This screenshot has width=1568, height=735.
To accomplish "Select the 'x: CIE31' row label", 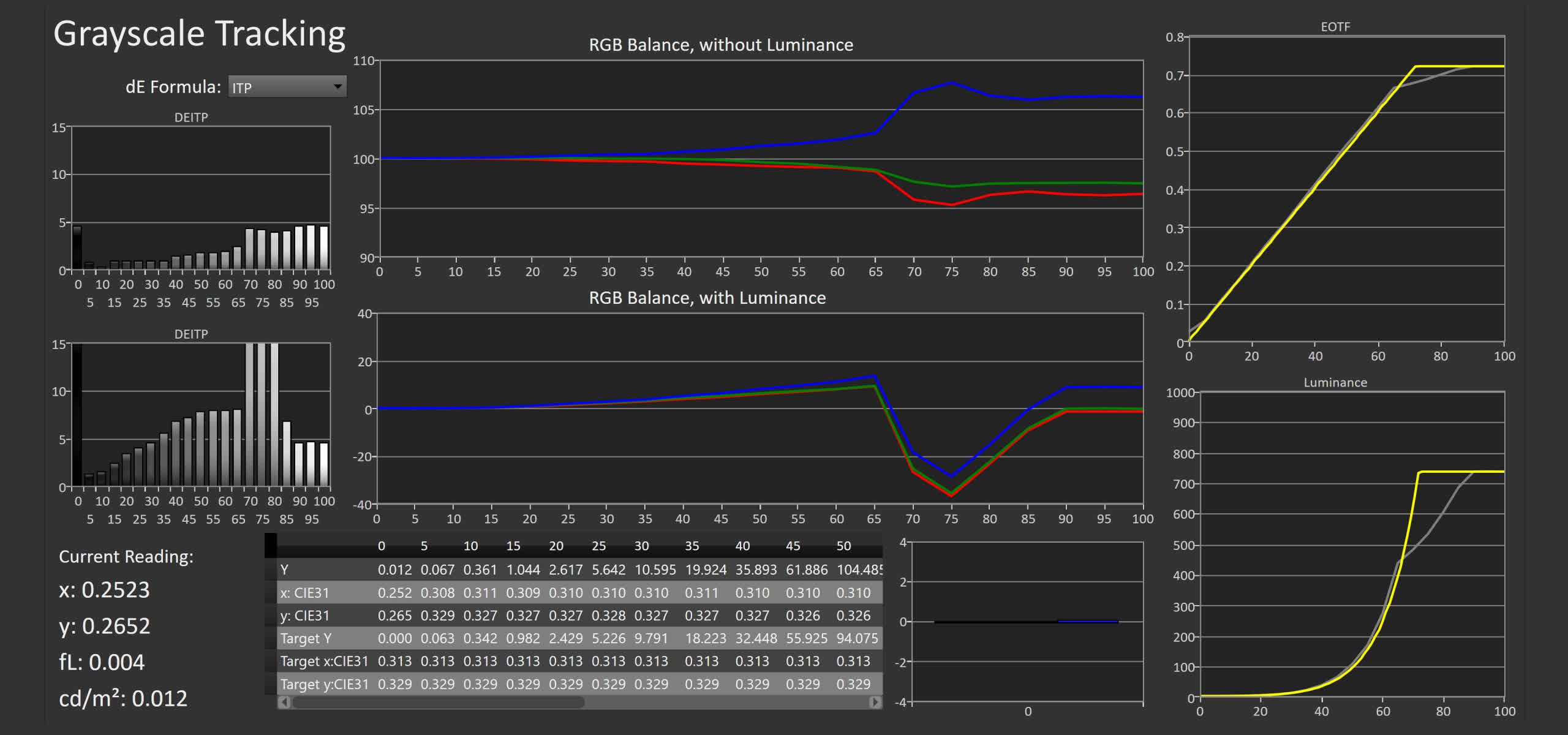I will 304,593.
